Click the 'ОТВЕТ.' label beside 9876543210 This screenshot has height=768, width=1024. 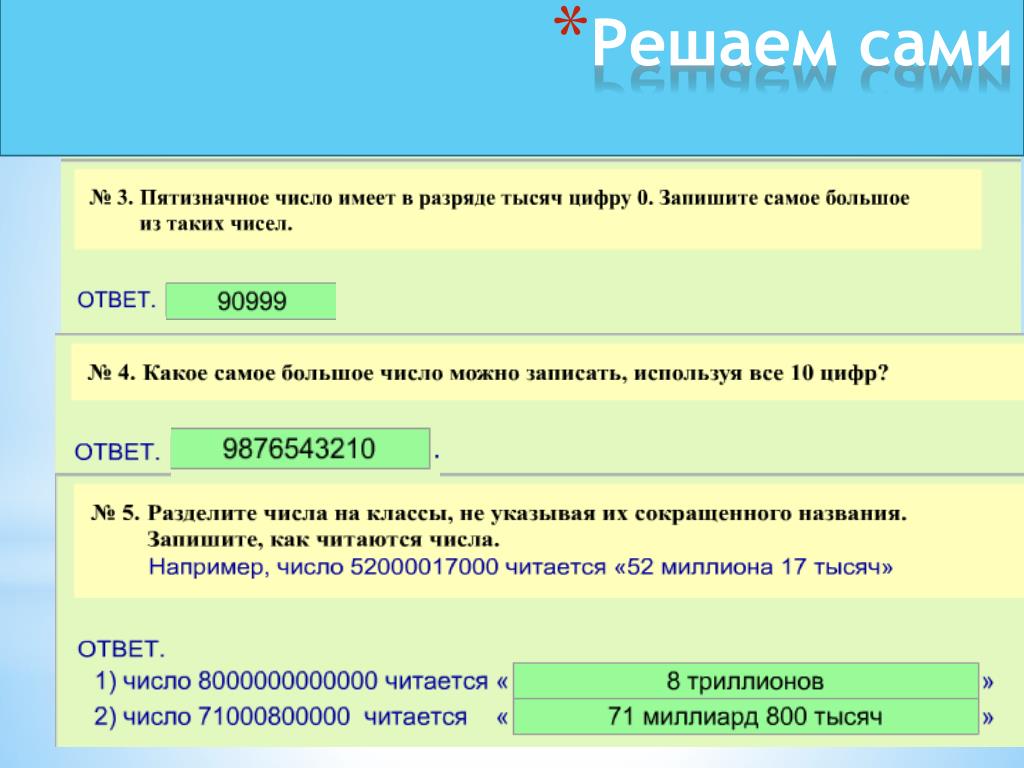pyautogui.click(x=117, y=451)
